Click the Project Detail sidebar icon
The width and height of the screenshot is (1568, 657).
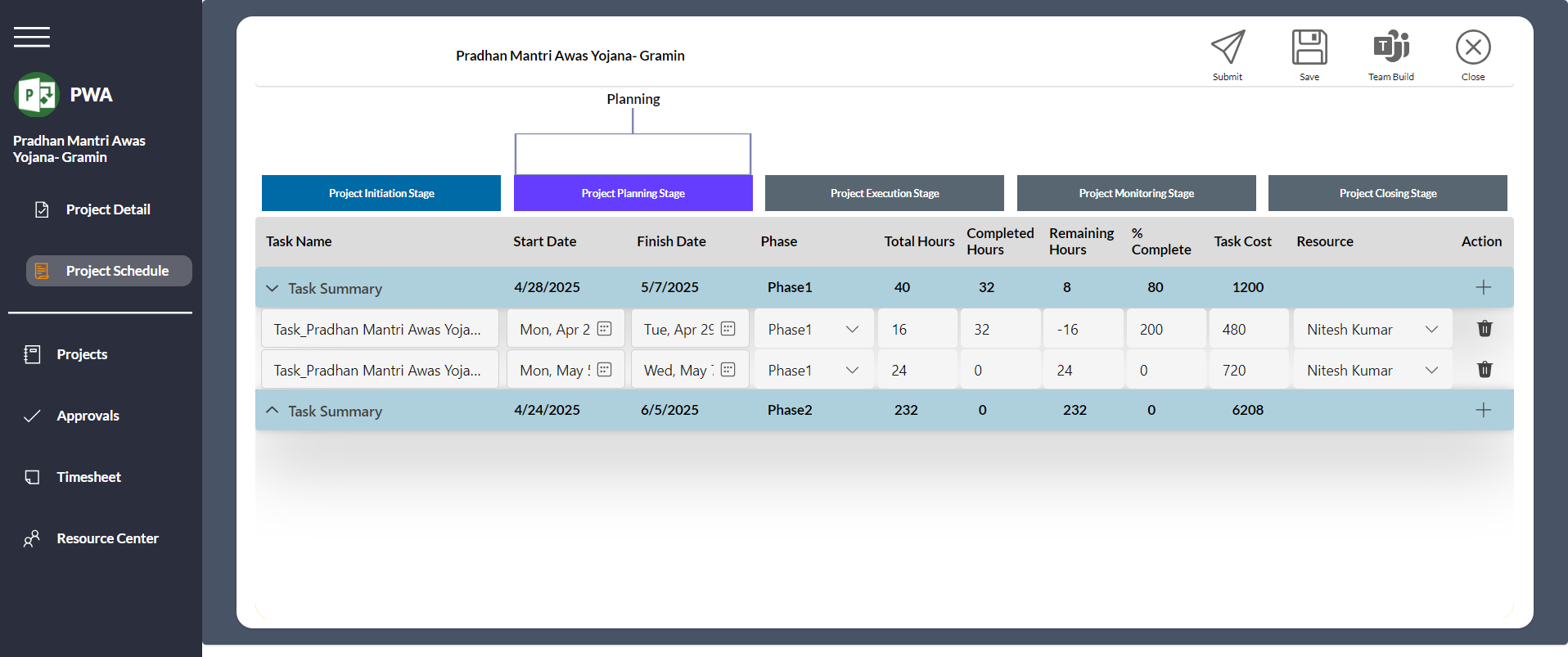tap(42, 209)
